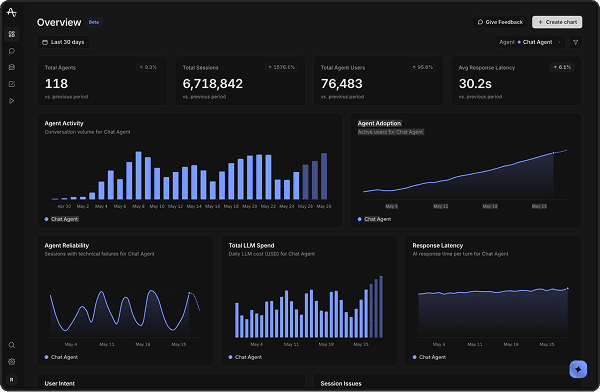Viewport: 600px width, 392px height.
Task: Click the filter funnel icon
Action: (x=576, y=42)
